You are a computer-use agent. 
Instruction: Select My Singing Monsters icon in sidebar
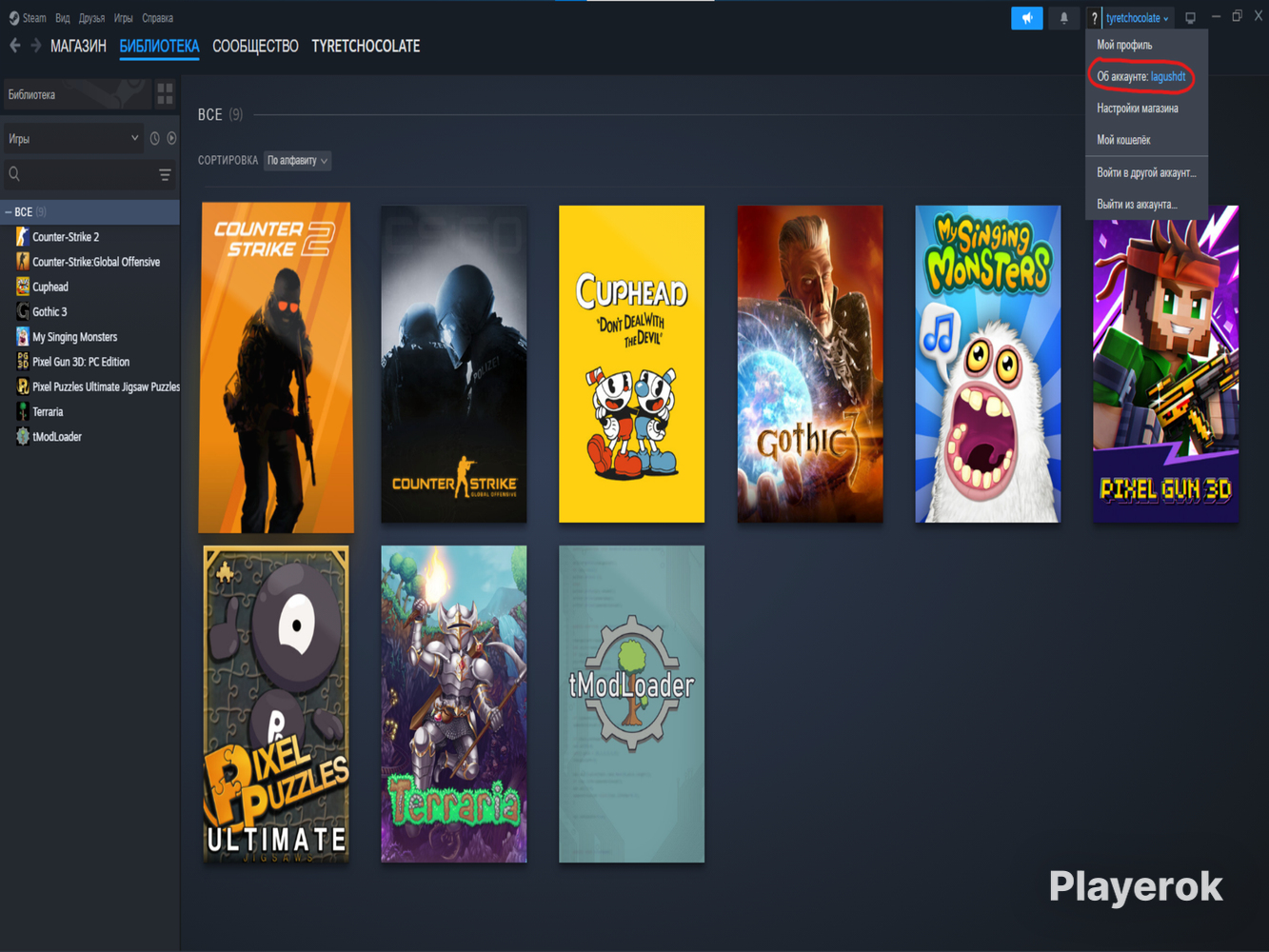tap(23, 337)
